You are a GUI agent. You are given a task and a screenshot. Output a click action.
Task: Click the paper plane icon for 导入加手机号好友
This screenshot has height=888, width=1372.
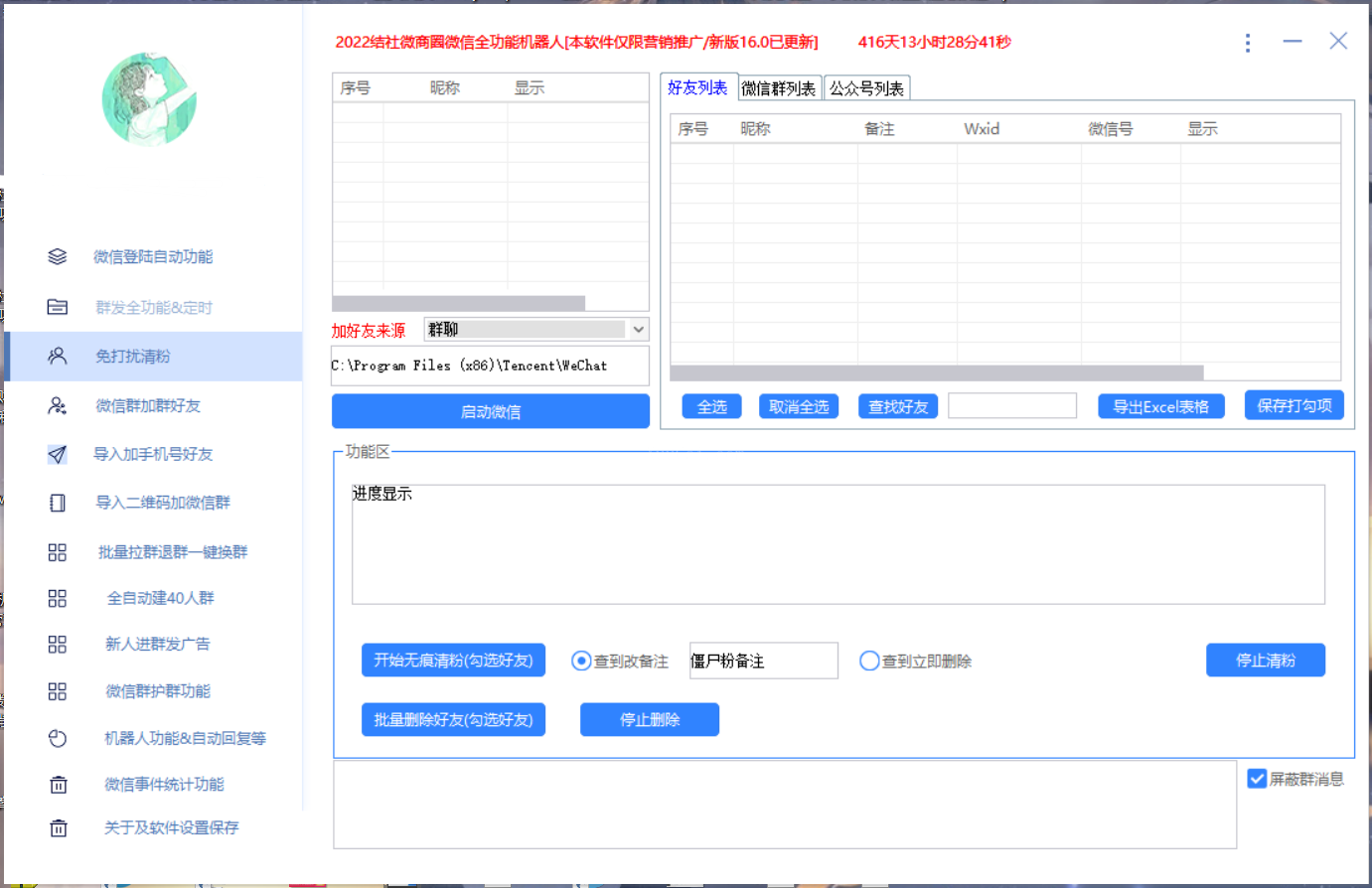click(58, 454)
